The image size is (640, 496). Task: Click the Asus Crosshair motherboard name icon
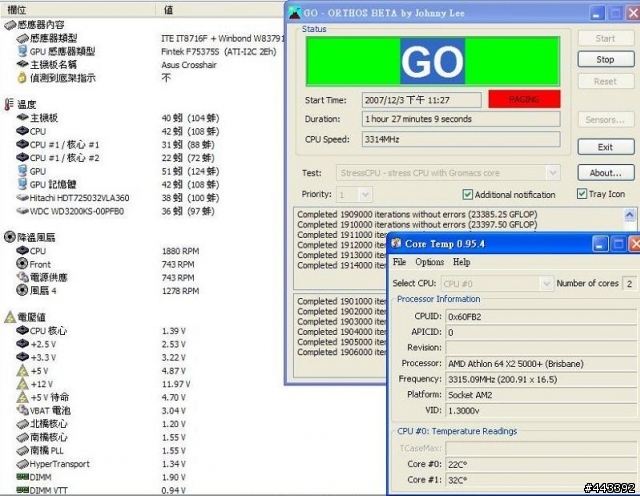point(22,65)
